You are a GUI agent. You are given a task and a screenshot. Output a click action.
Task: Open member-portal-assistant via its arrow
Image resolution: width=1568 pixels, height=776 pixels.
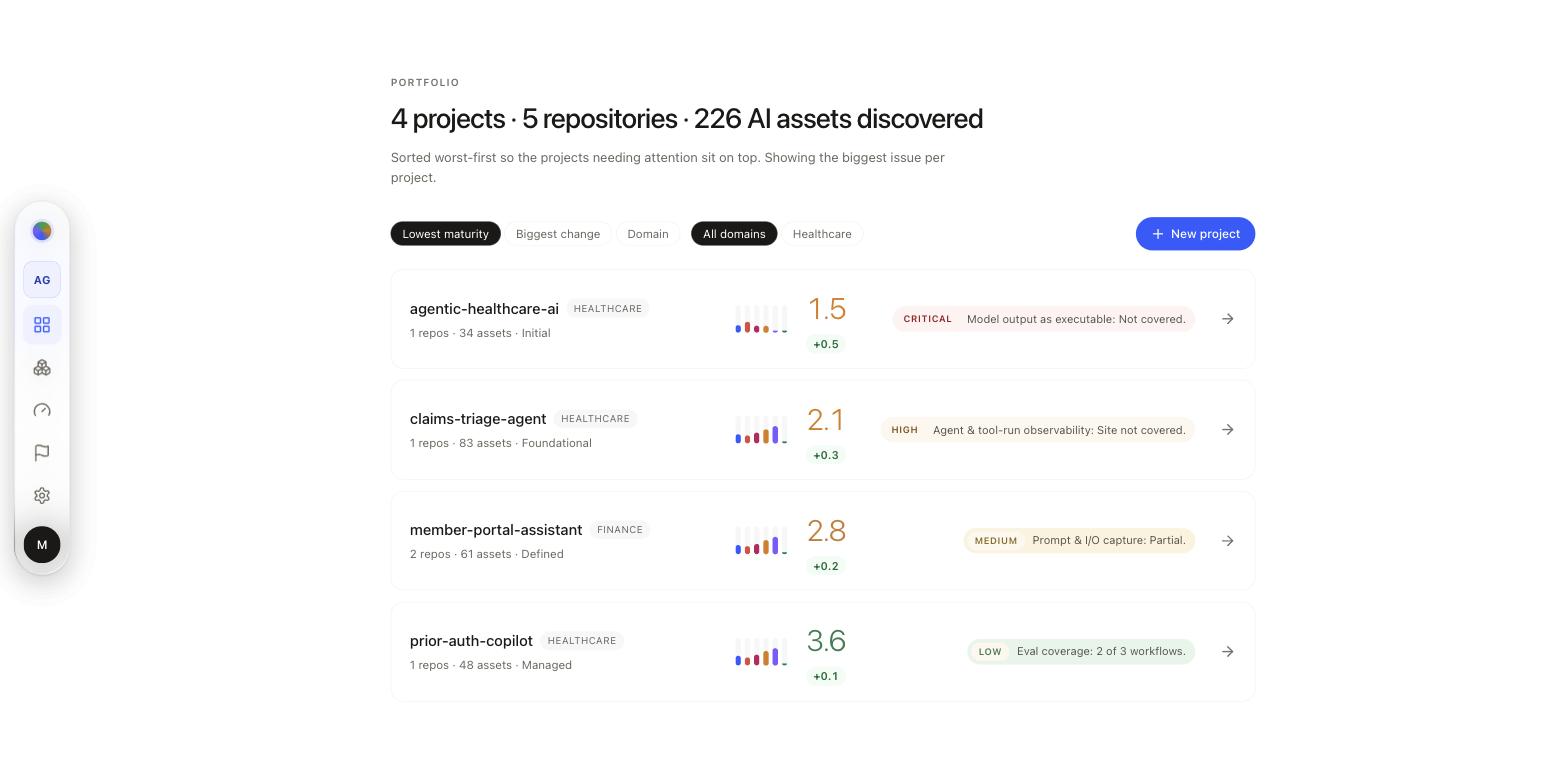(x=1228, y=541)
